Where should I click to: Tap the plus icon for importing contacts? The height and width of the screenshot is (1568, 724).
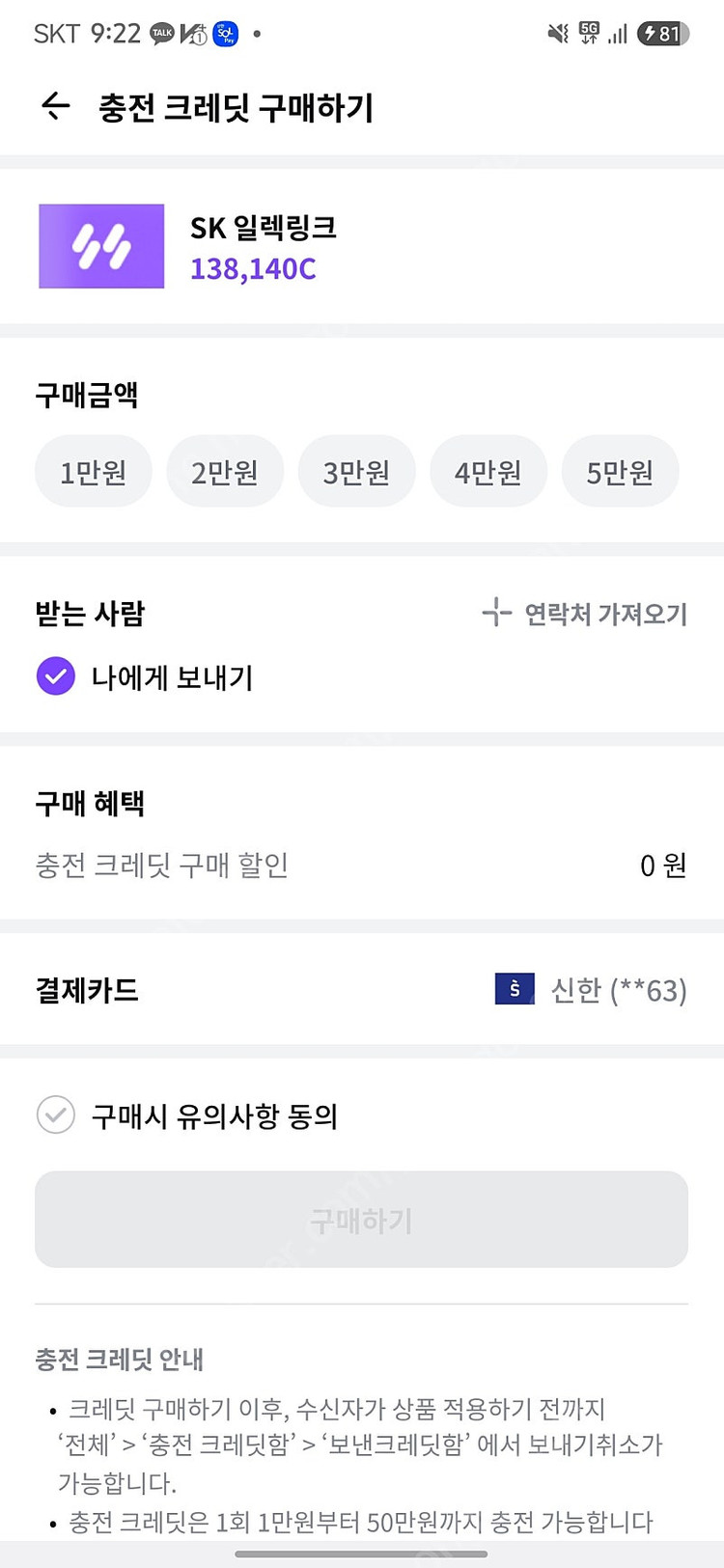[496, 613]
